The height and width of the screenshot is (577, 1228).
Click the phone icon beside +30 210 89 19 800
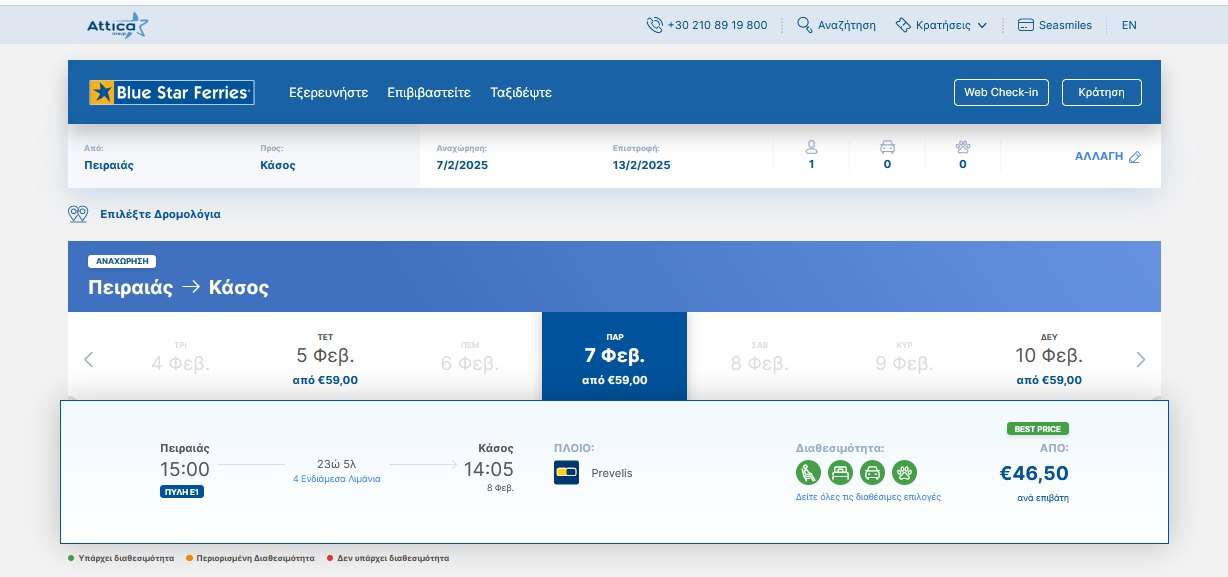coord(654,25)
